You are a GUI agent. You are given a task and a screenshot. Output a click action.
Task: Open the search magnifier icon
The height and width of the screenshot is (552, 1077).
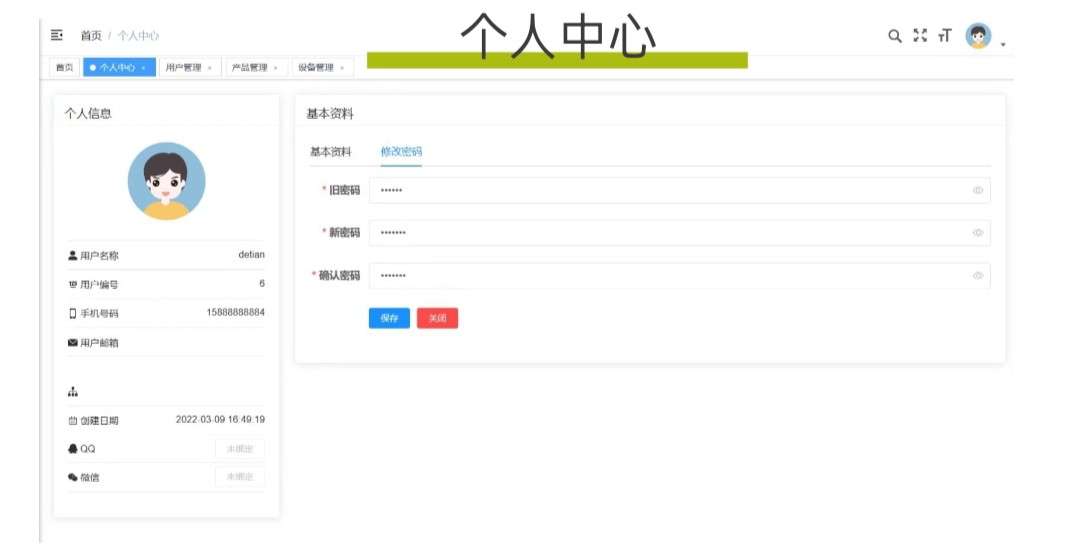(895, 36)
